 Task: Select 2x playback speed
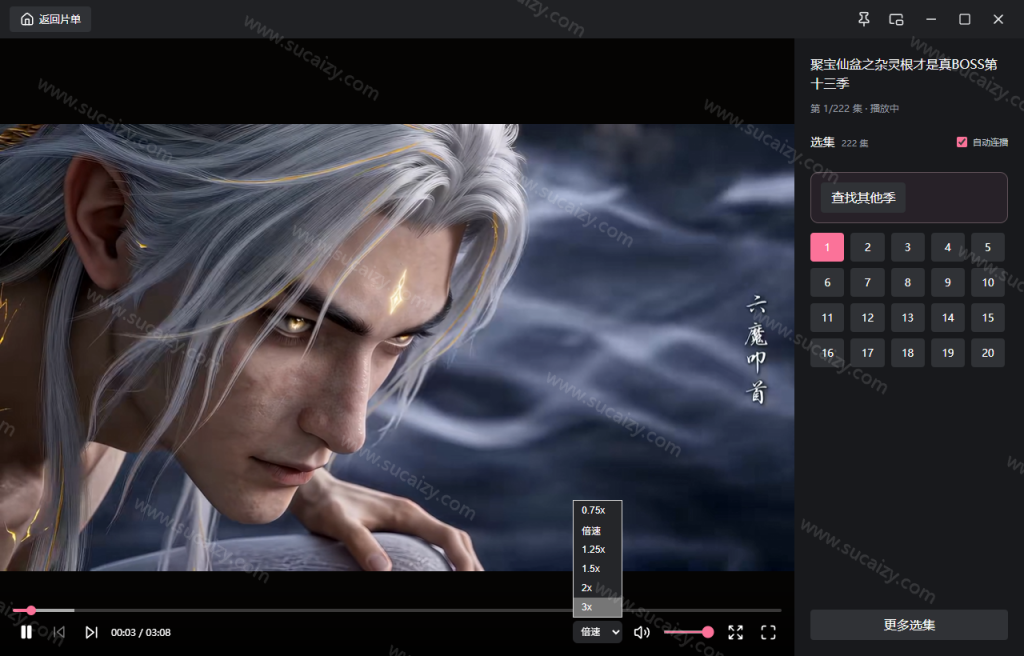coord(597,587)
